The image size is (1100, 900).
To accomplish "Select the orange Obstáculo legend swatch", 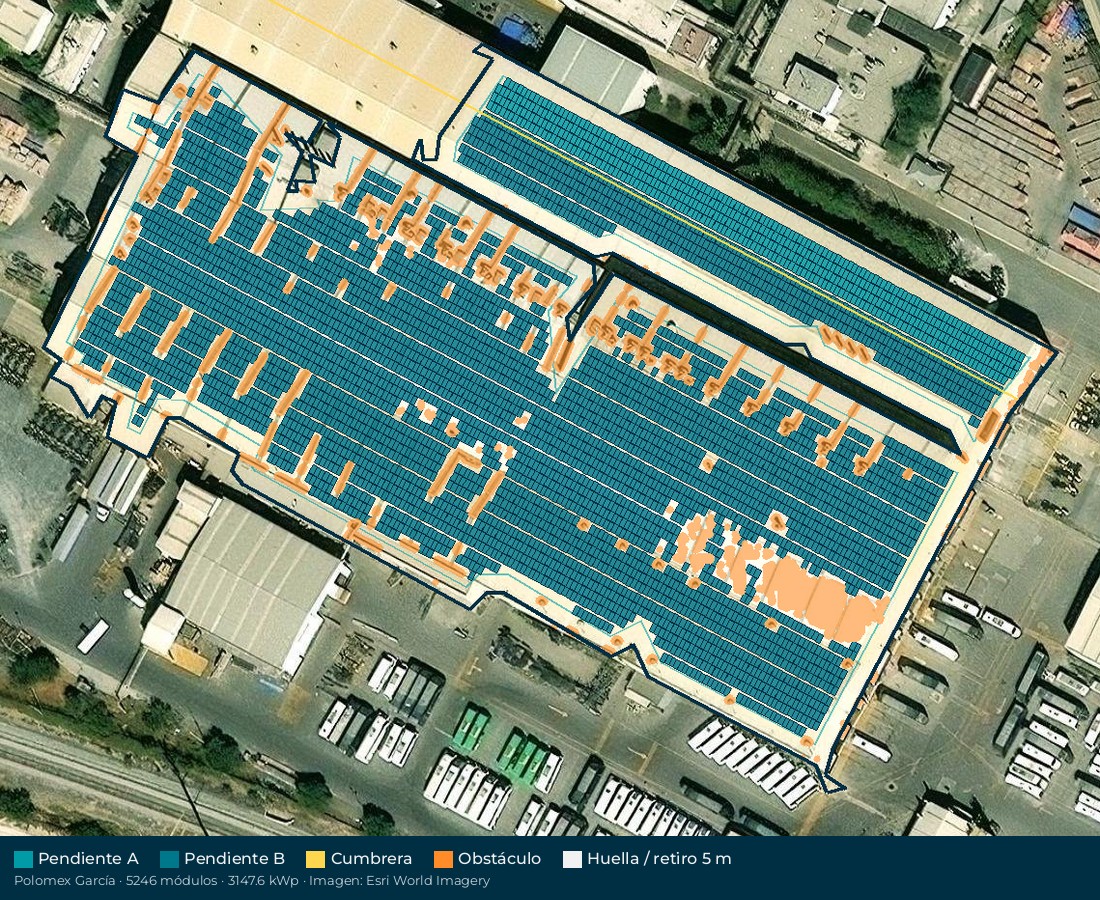I will (443, 859).
